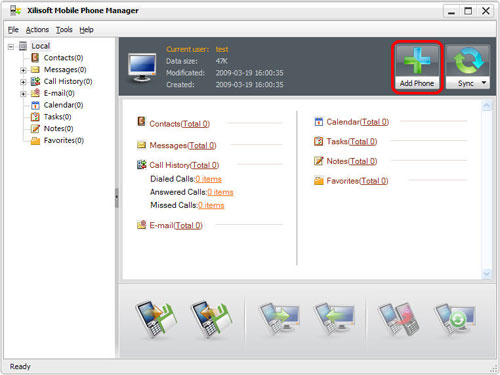Screen dimensions: 500x375
Task: Open the Tools menu
Action: [64, 30]
